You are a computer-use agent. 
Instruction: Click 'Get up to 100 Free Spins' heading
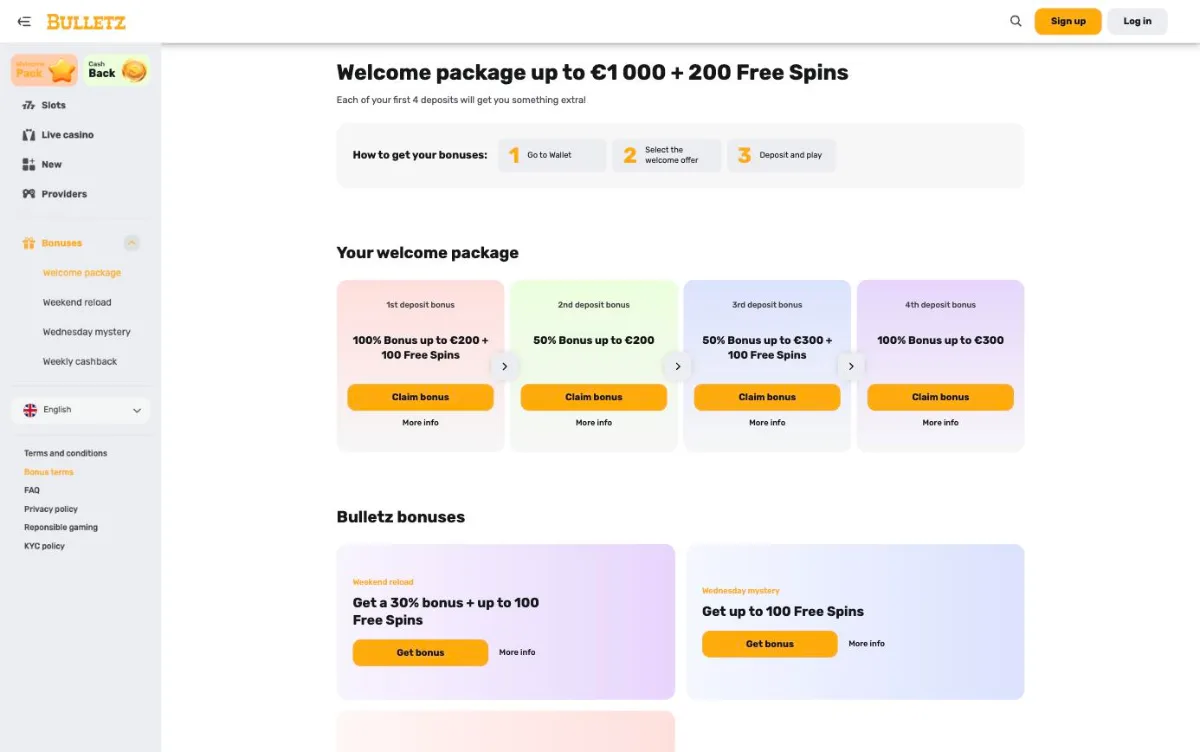coord(783,611)
